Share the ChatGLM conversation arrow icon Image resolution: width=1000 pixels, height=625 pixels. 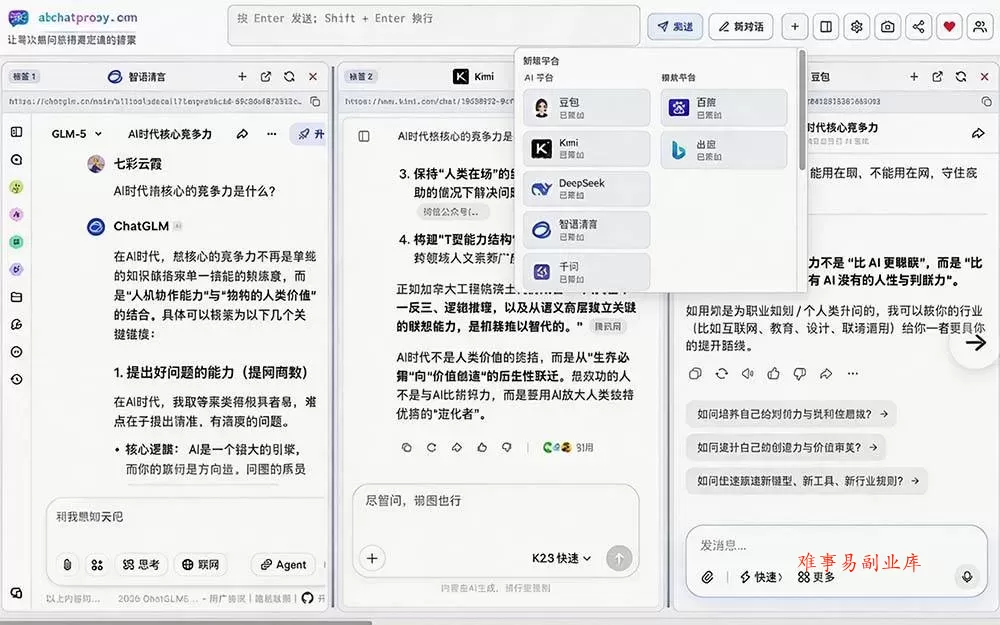[x=242, y=134]
